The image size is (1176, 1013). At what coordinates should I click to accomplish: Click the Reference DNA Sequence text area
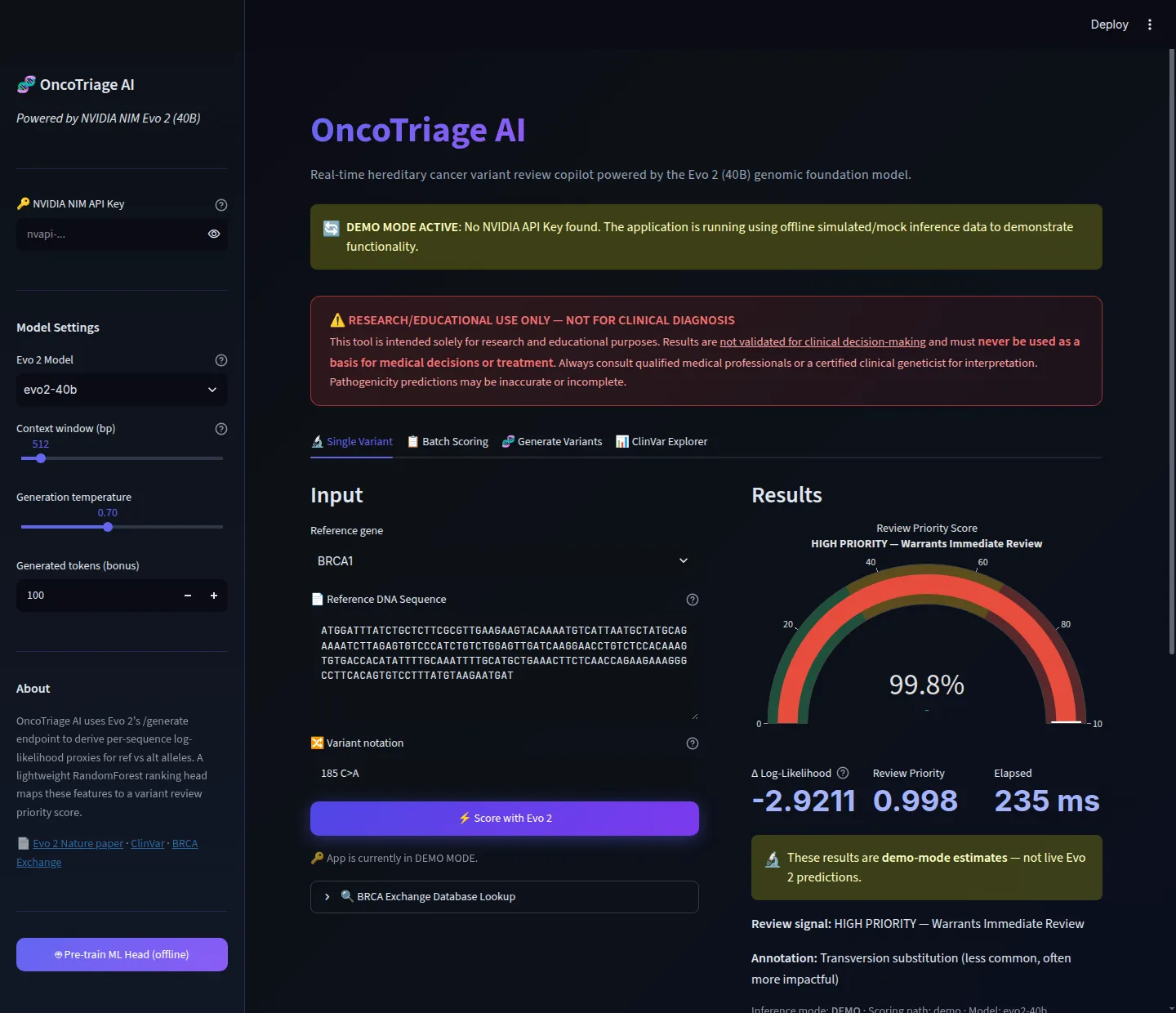[x=505, y=668]
